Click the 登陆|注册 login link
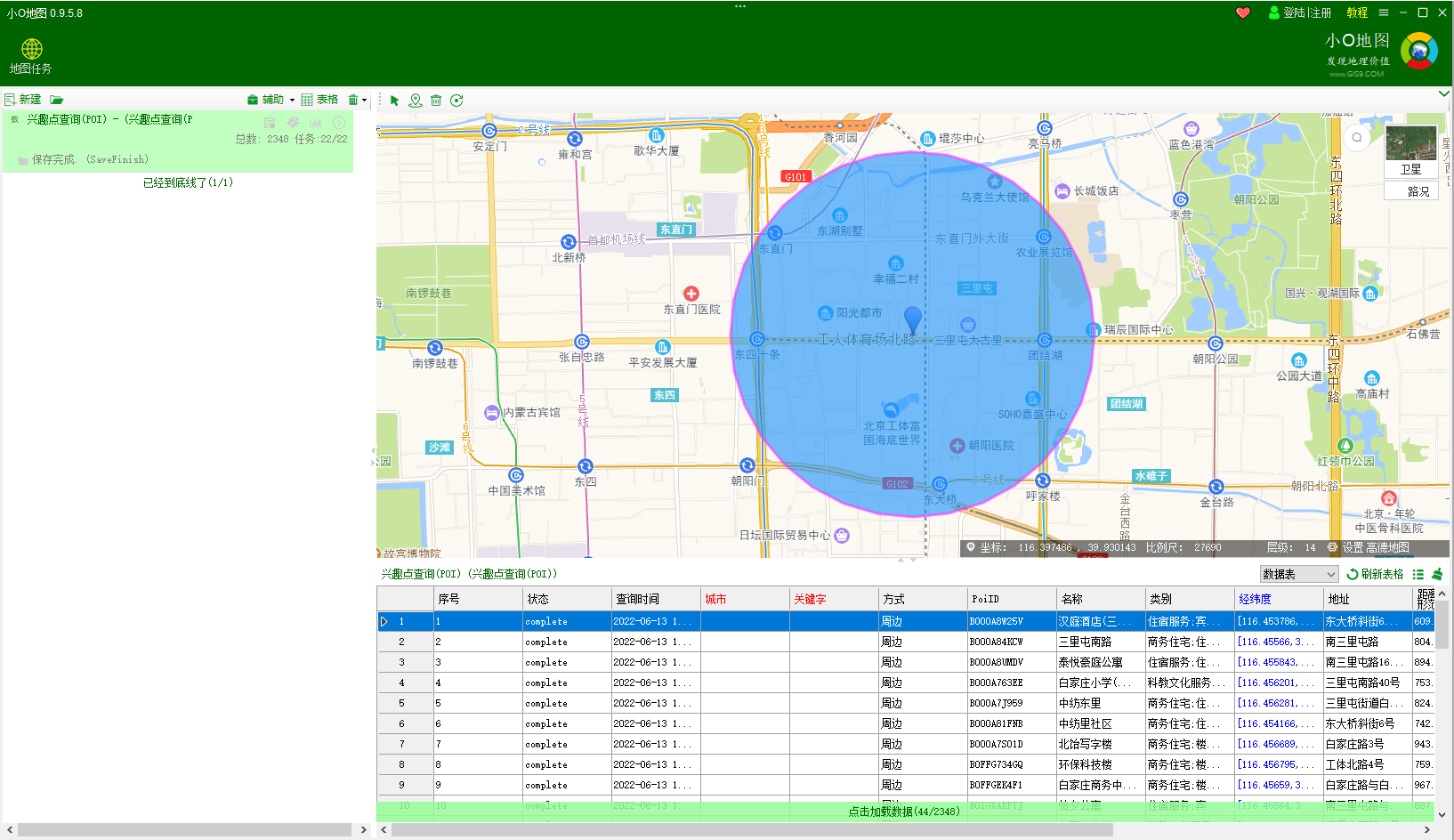 click(1306, 12)
